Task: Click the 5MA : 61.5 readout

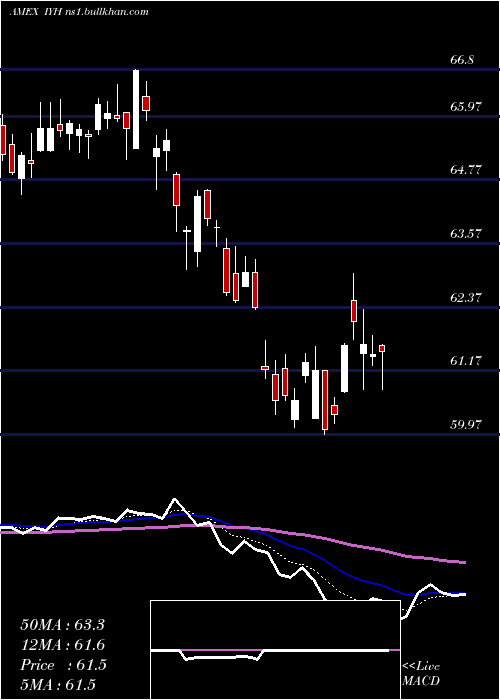Action: click(58, 685)
